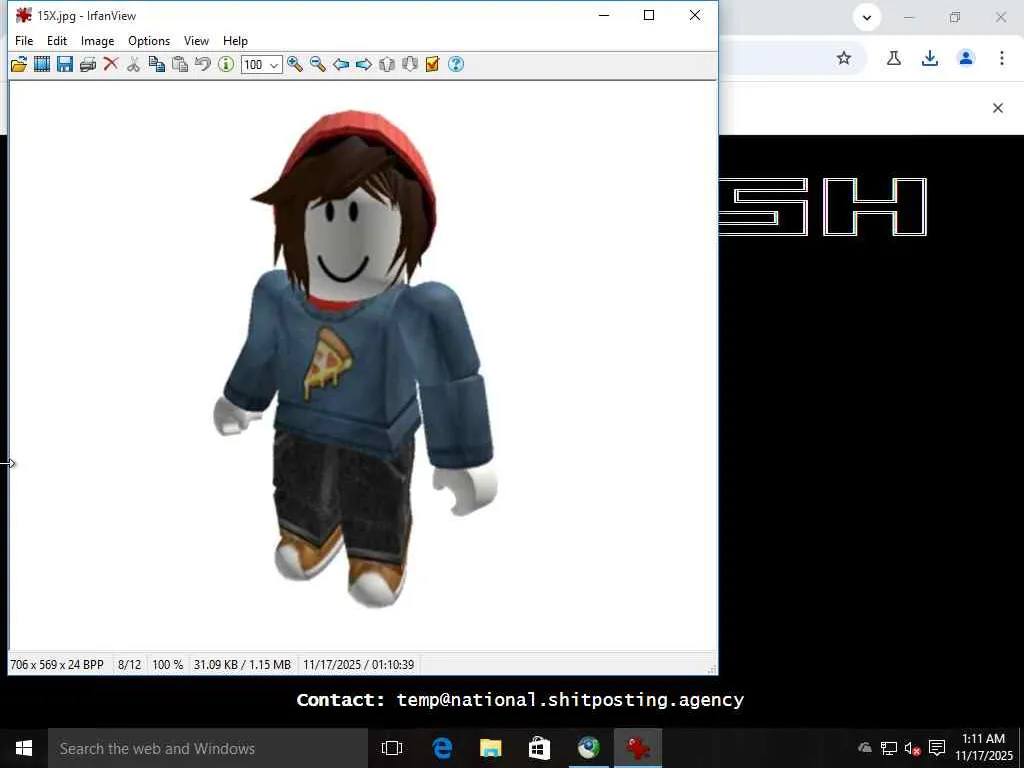The height and width of the screenshot is (768, 1024).
Task: Select the image dimensions text 706 x 569 x 24 BPP
Action: [x=57, y=665]
